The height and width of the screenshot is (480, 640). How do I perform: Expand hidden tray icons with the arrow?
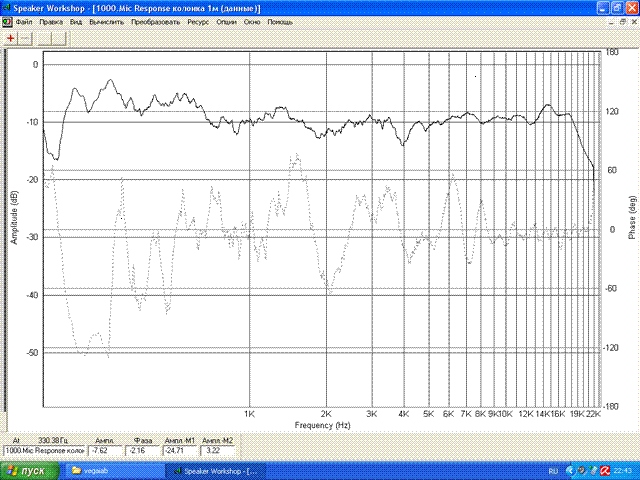tap(571, 471)
